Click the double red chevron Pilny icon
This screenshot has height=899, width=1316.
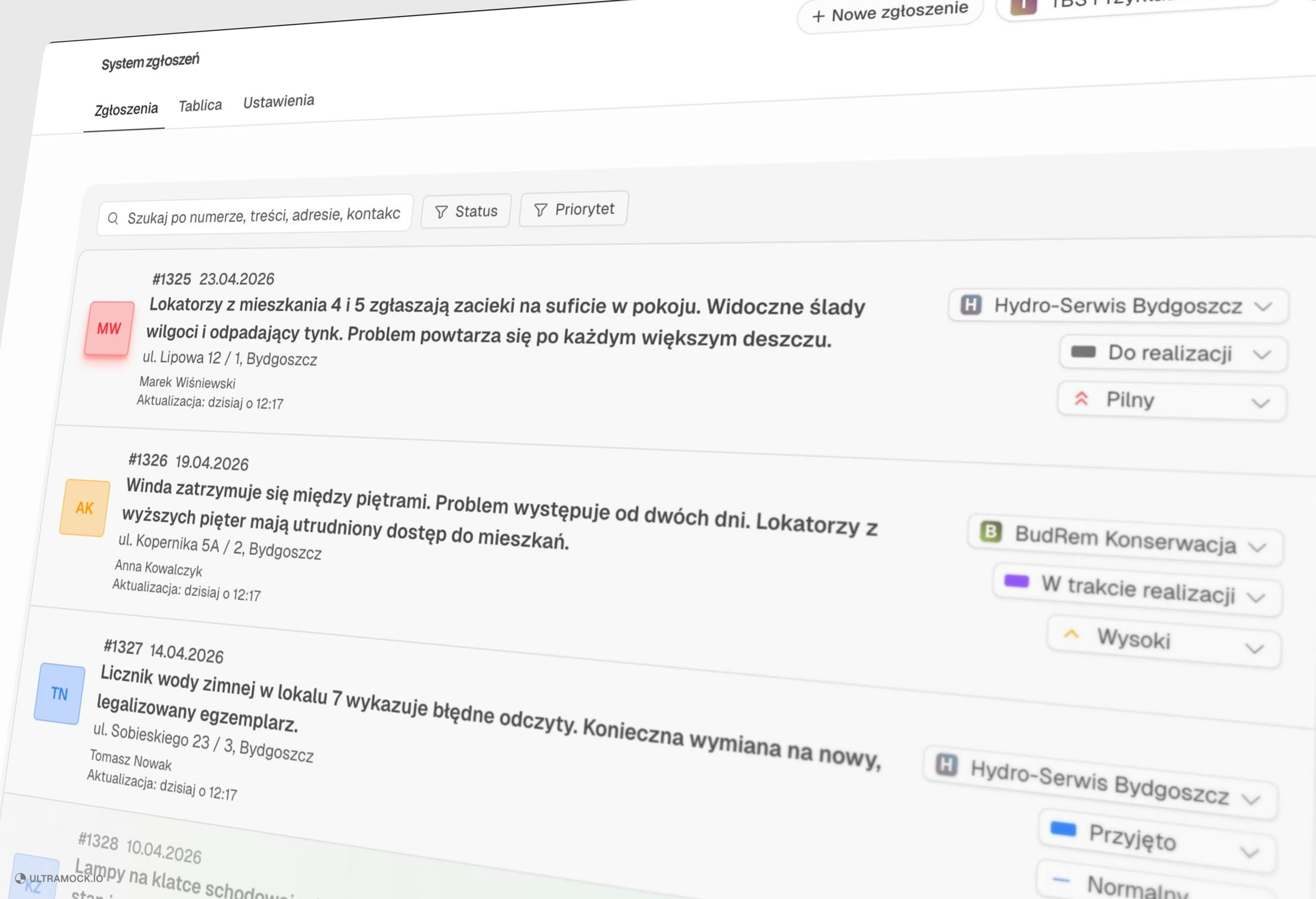(1081, 399)
